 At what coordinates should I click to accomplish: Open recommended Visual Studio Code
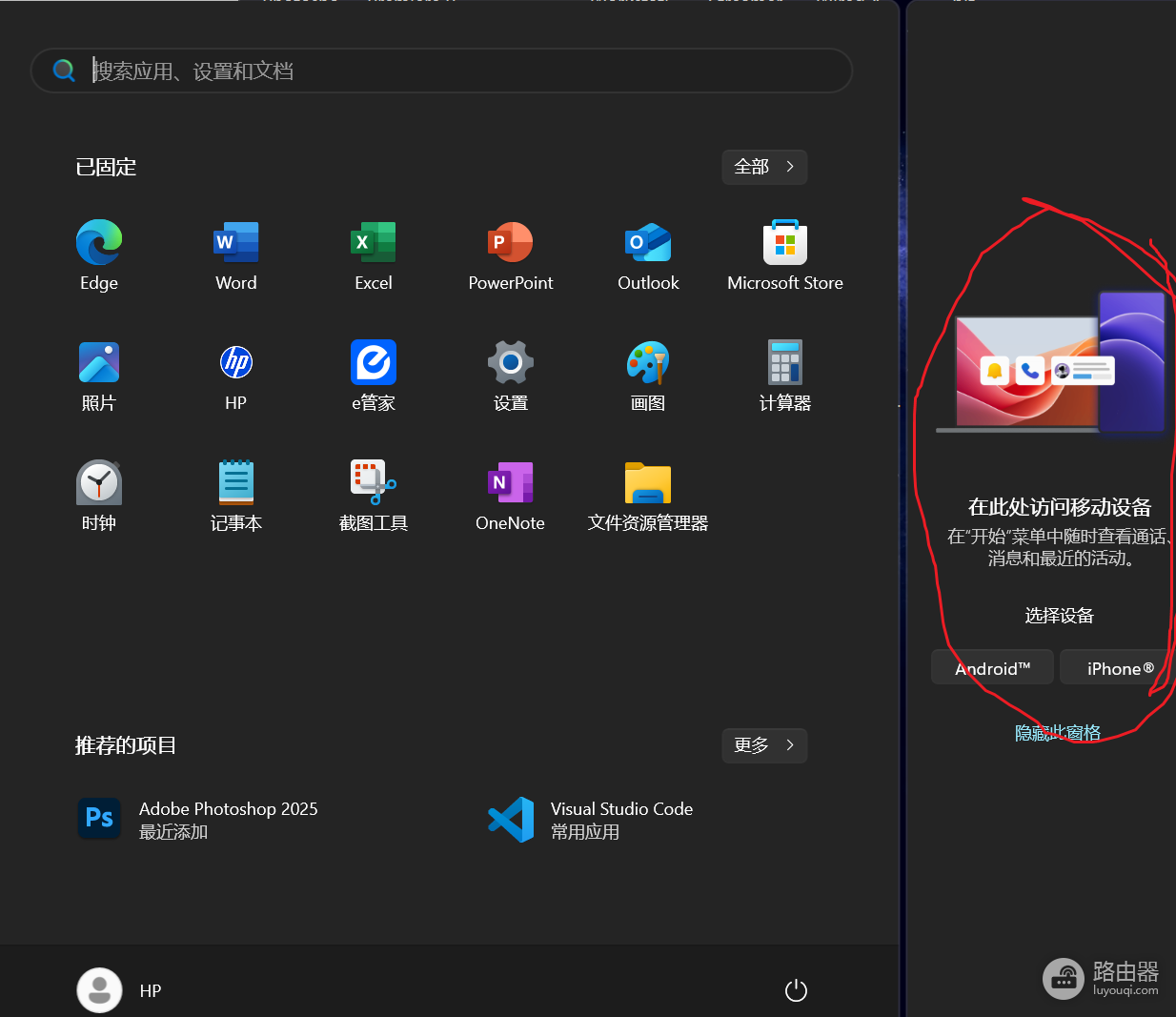(x=591, y=820)
